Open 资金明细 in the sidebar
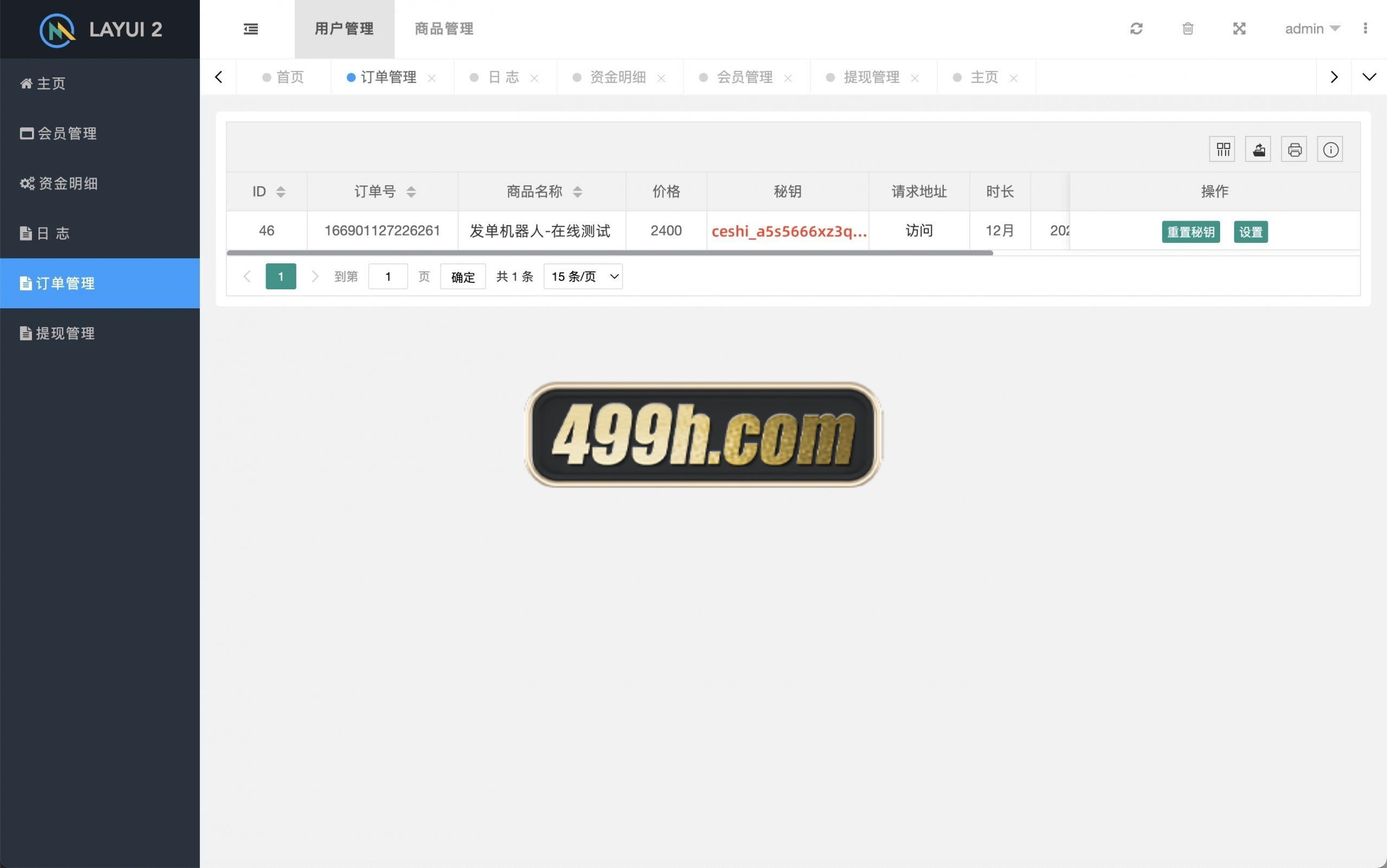 point(100,183)
